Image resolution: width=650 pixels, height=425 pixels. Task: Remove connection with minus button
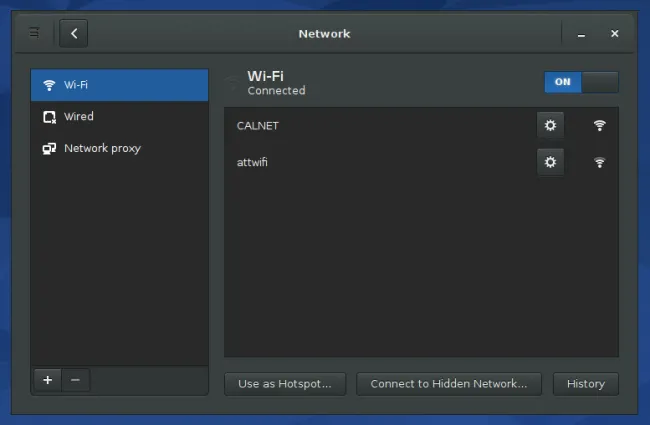tap(75, 380)
